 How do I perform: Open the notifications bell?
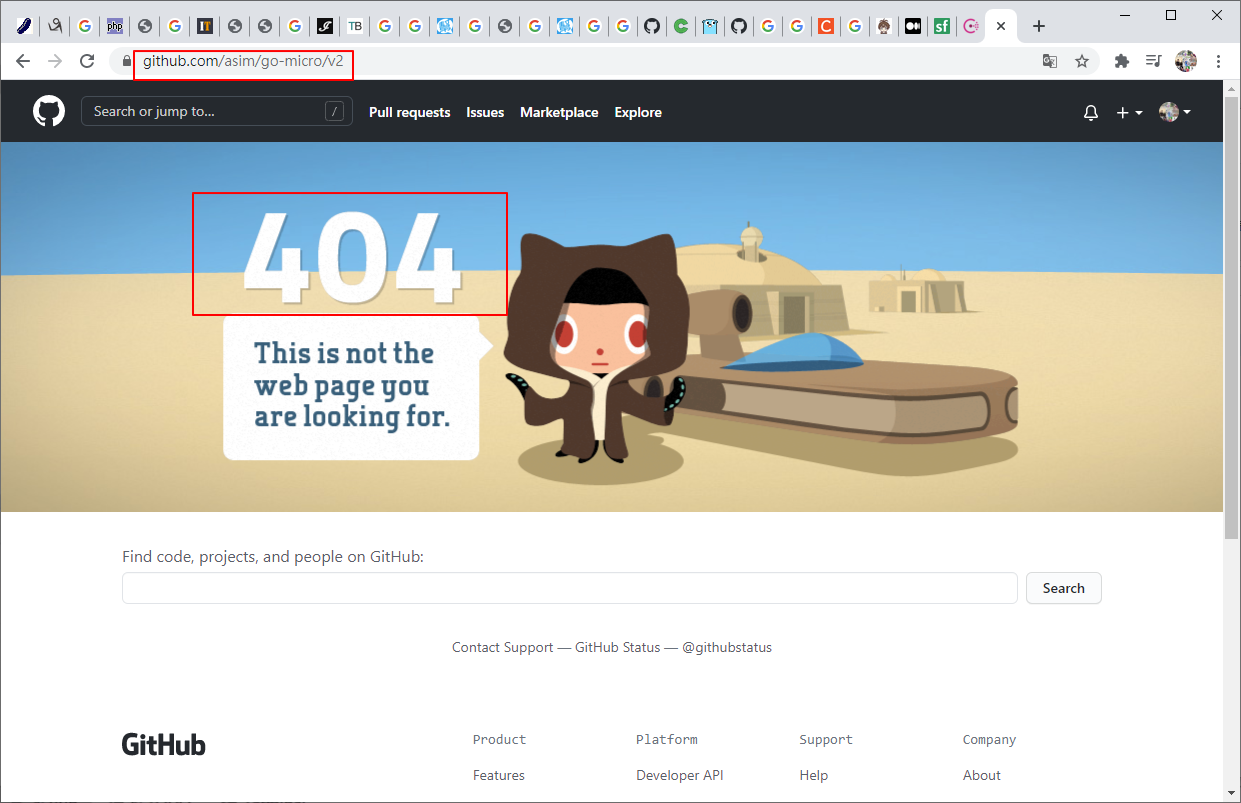1091,113
